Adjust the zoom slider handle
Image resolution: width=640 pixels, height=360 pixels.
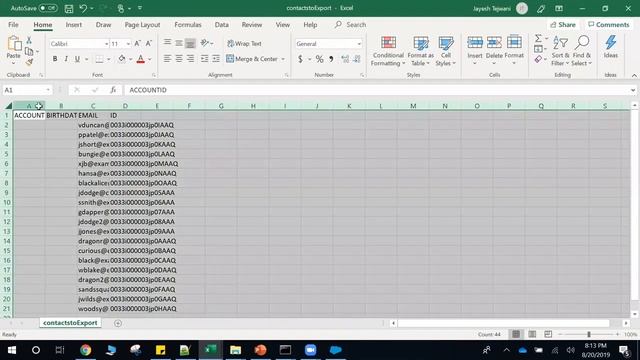(589, 334)
